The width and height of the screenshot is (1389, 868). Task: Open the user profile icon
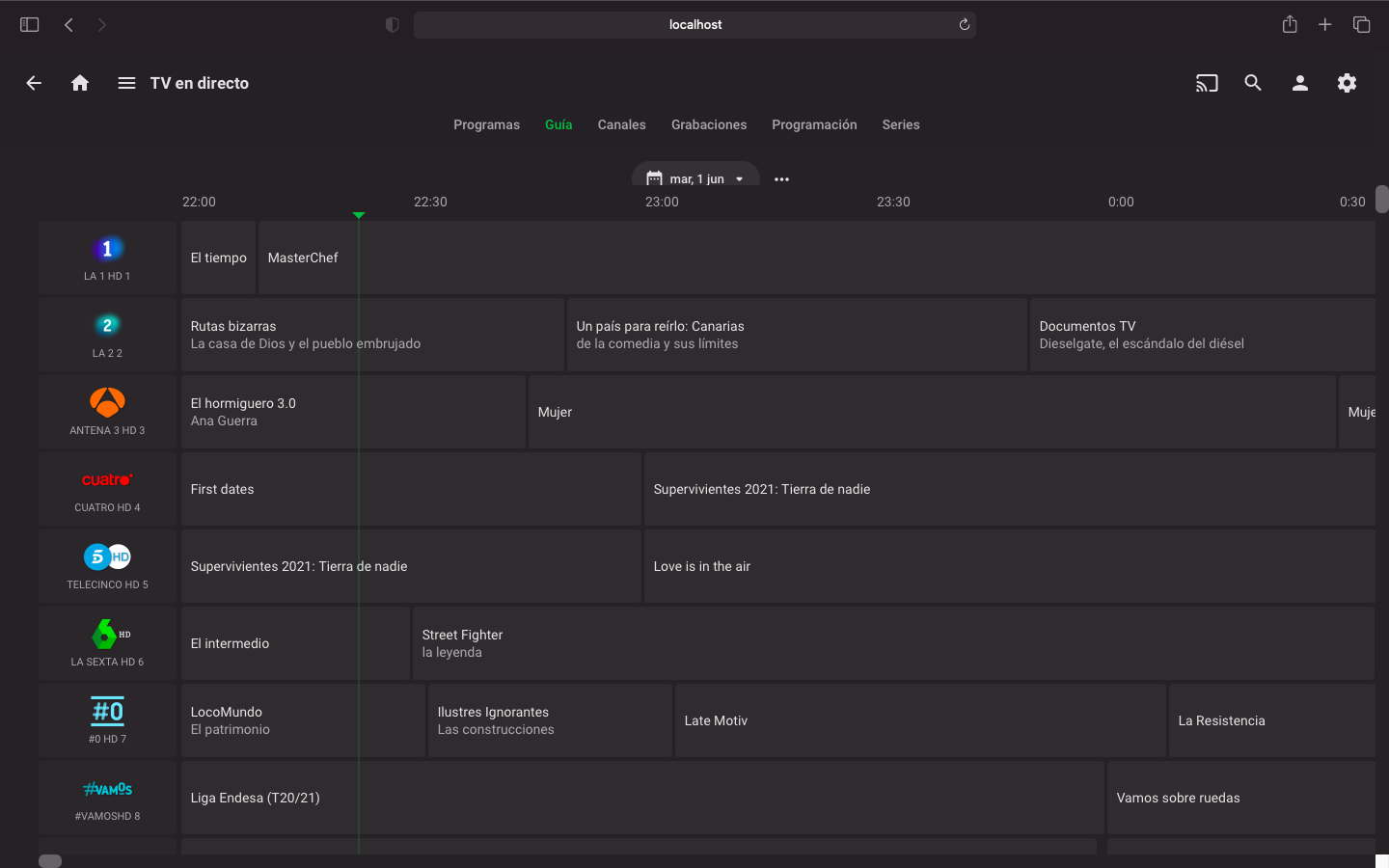click(1300, 83)
